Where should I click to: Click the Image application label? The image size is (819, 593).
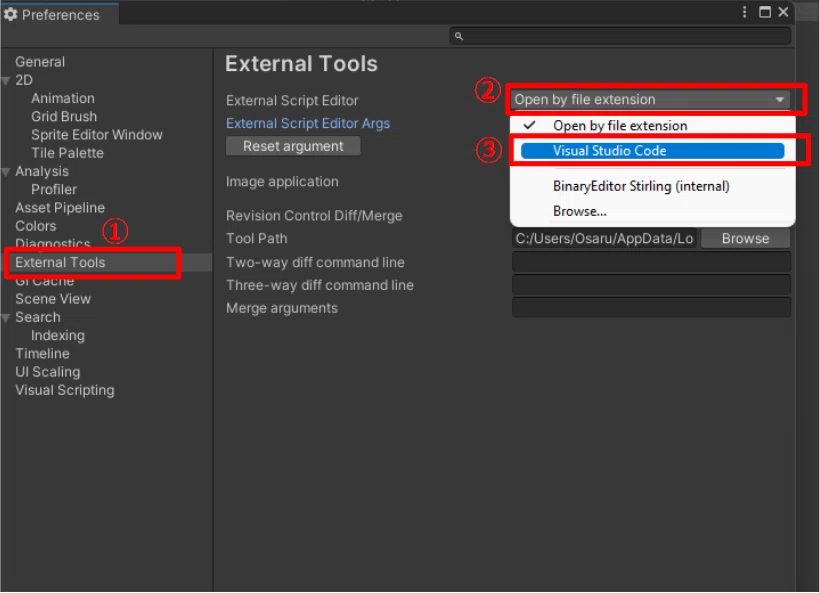[x=282, y=182]
